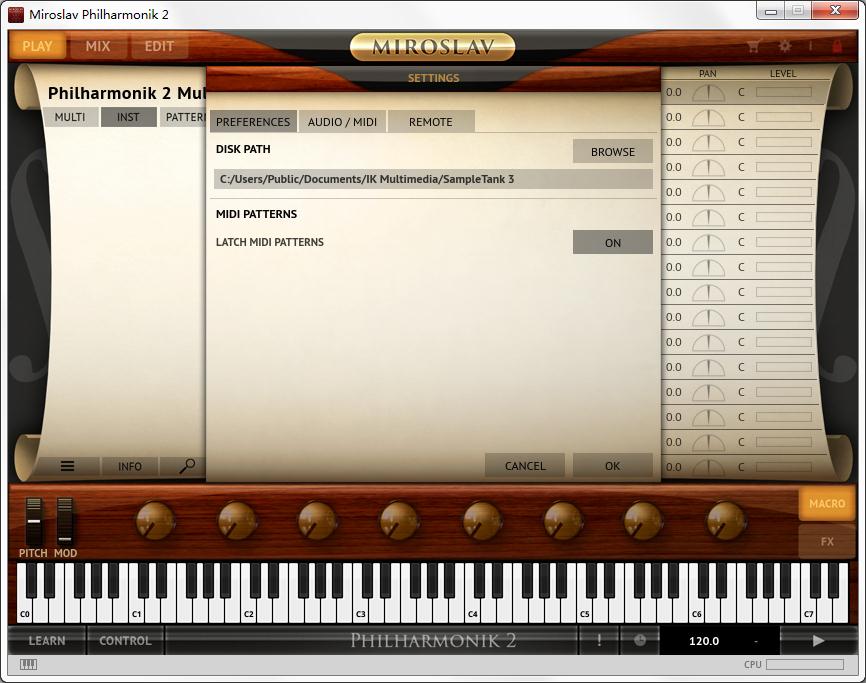Image resolution: width=866 pixels, height=683 pixels.
Task: Open the shopping cart store icon
Action: 754,46
